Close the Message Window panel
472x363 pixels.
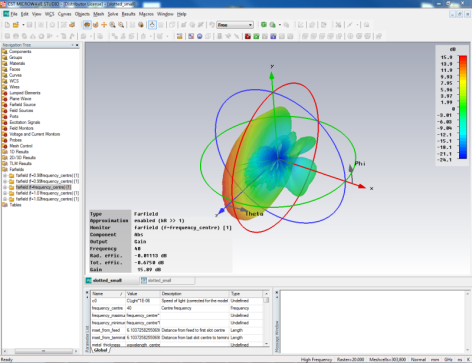point(277,293)
